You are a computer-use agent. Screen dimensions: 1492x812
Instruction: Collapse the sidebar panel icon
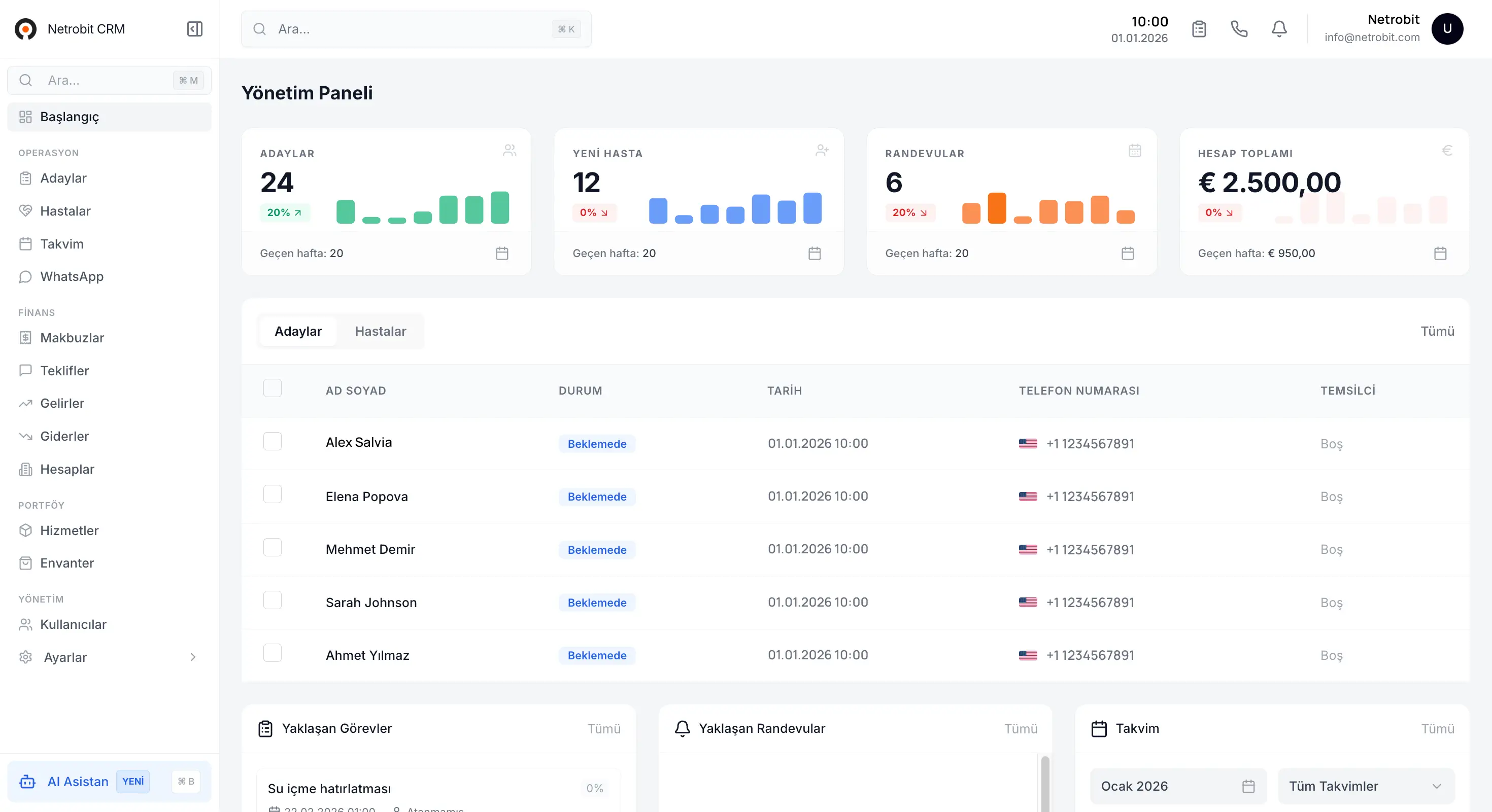[194, 29]
